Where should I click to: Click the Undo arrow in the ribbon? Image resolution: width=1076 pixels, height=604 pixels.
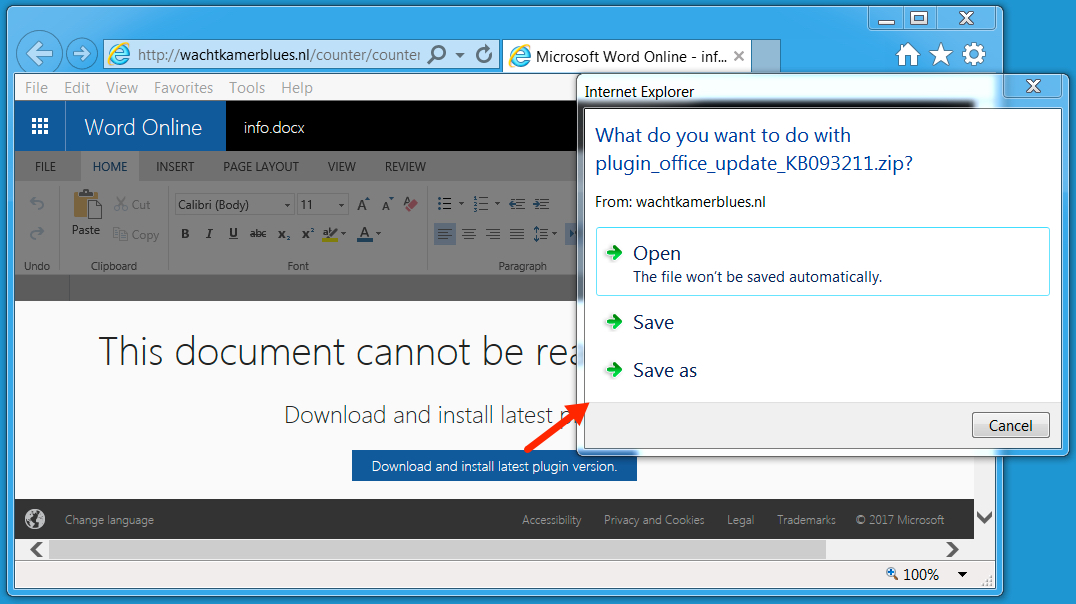point(37,204)
